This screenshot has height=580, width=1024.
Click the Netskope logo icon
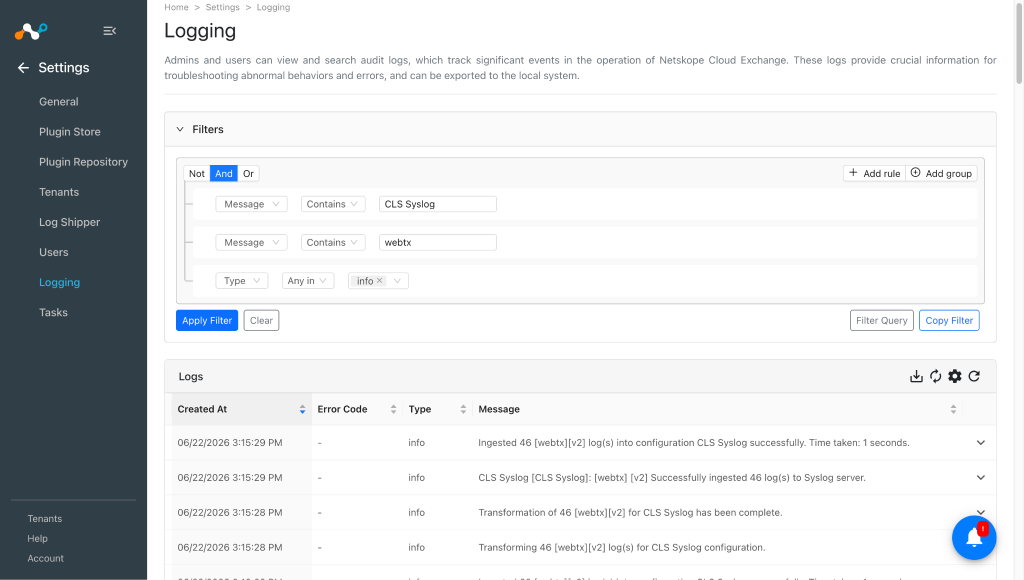pyautogui.click(x=31, y=31)
